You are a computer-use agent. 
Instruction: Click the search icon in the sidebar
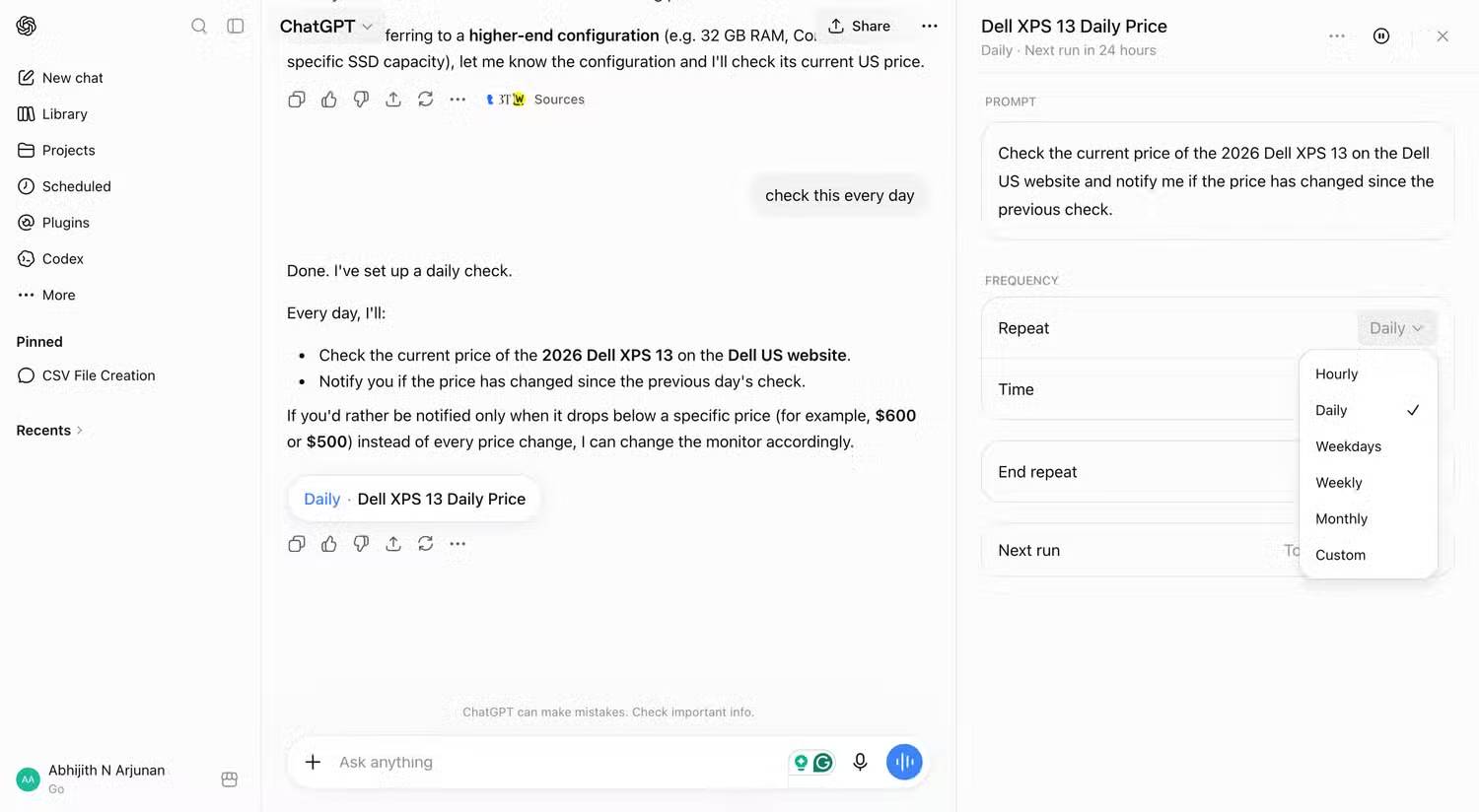tap(199, 26)
